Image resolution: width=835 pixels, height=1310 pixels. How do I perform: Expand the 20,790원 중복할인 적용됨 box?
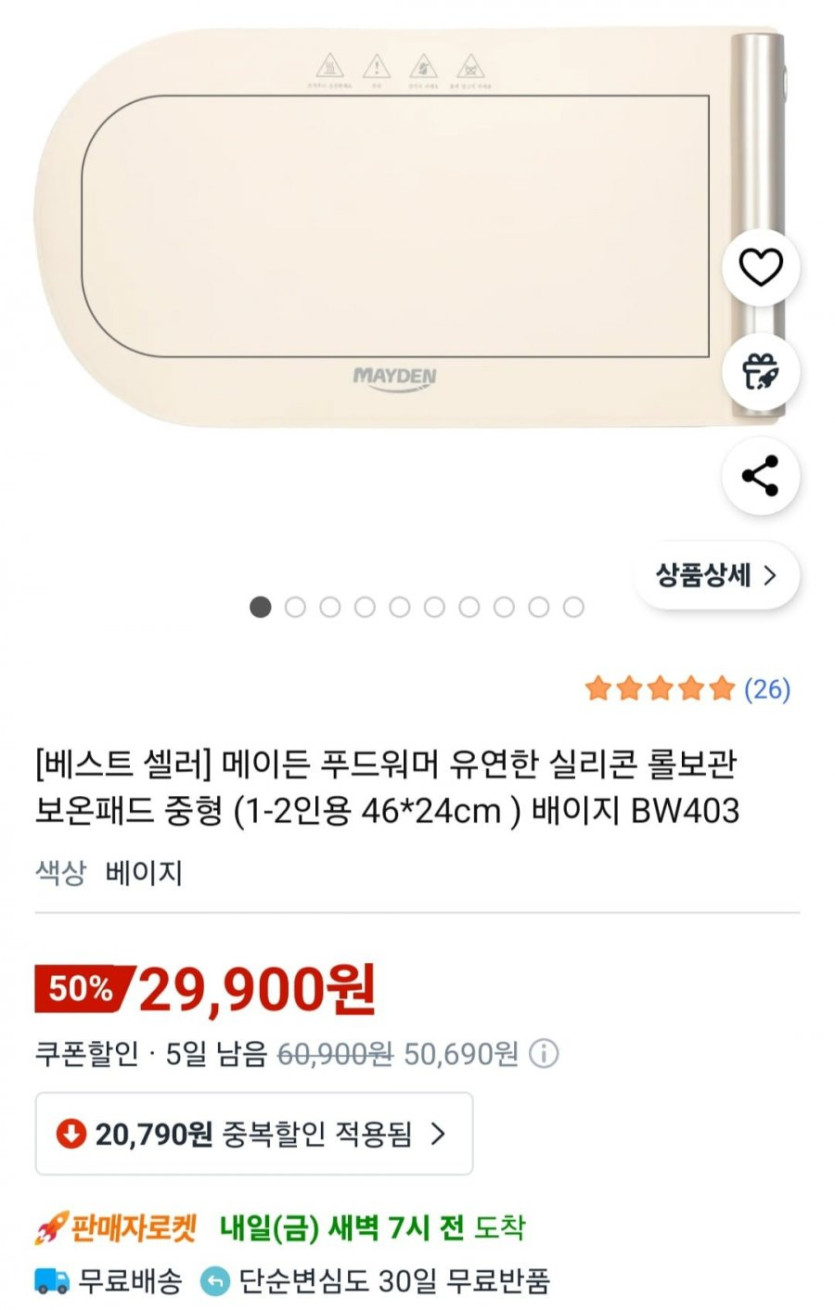point(254,1133)
